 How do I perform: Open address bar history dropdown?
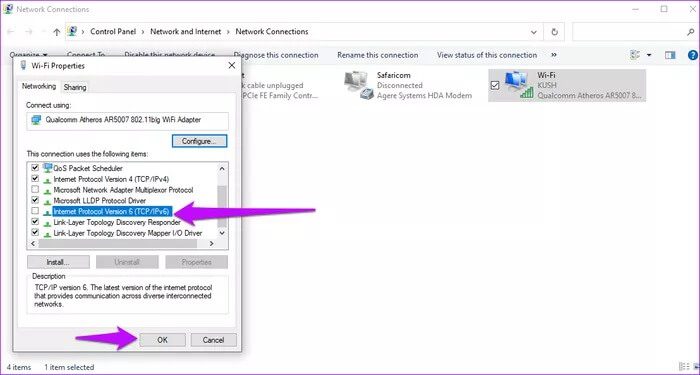pos(534,32)
